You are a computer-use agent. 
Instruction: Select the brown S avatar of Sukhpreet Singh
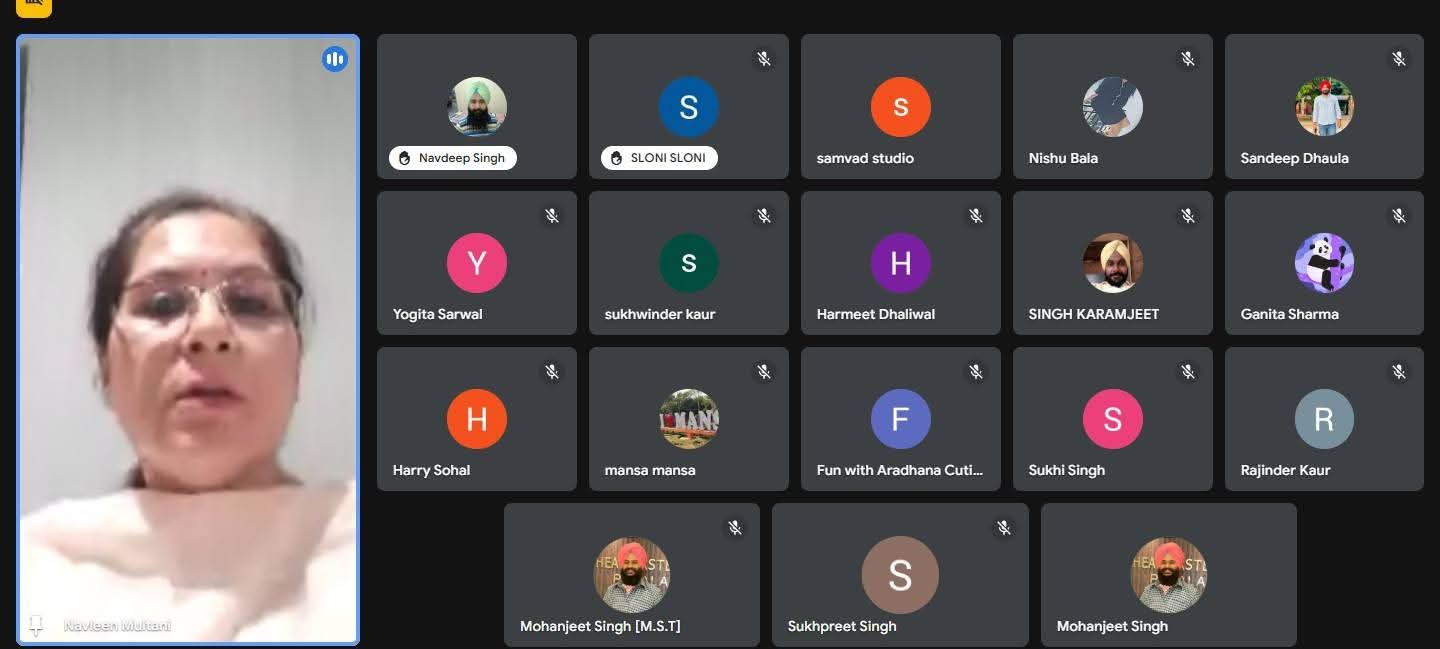[900, 575]
